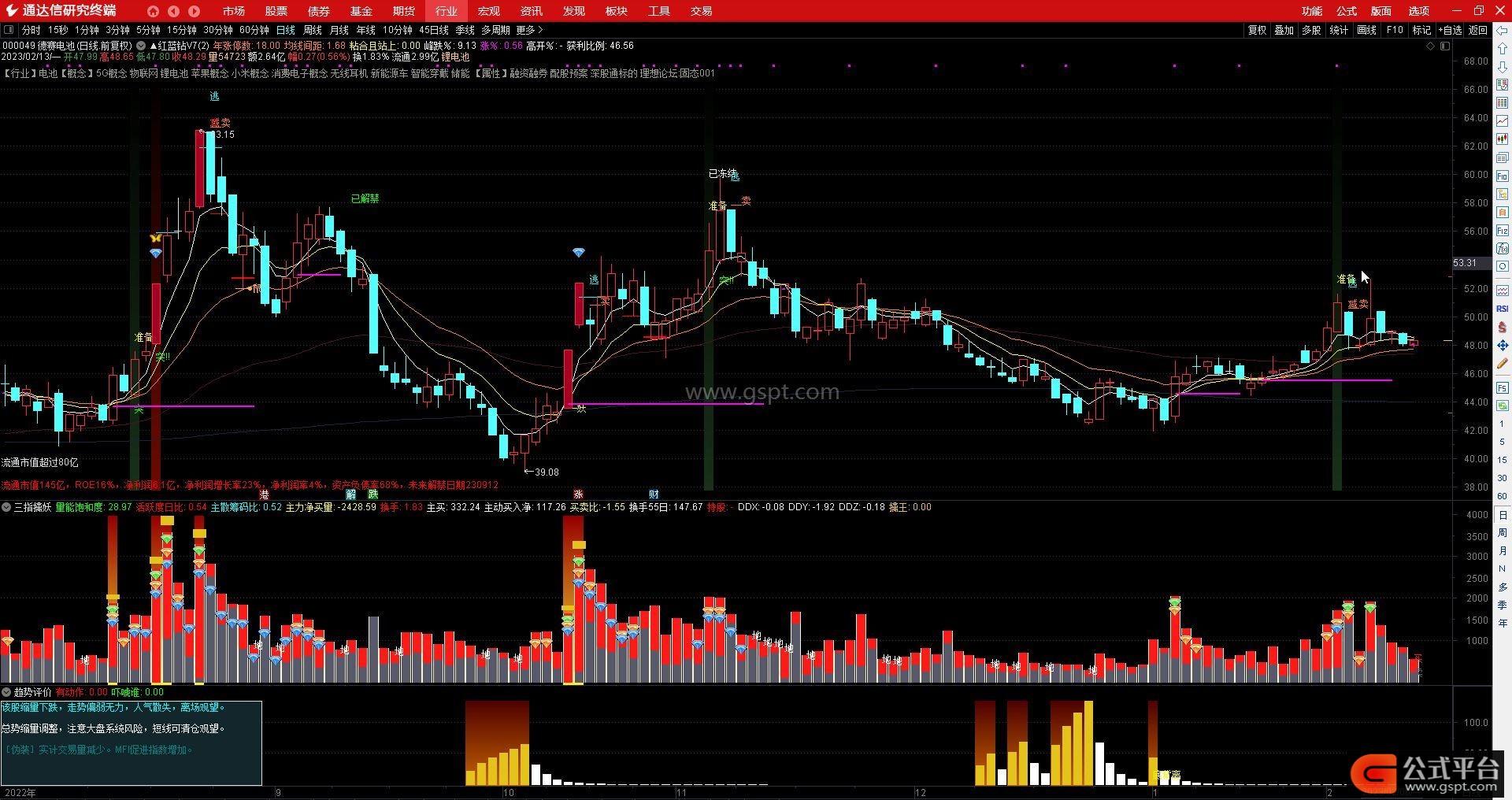Click the sidebar left-arrow return icon
The width and height of the screenshot is (1512, 800).
click(x=1503, y=30)
